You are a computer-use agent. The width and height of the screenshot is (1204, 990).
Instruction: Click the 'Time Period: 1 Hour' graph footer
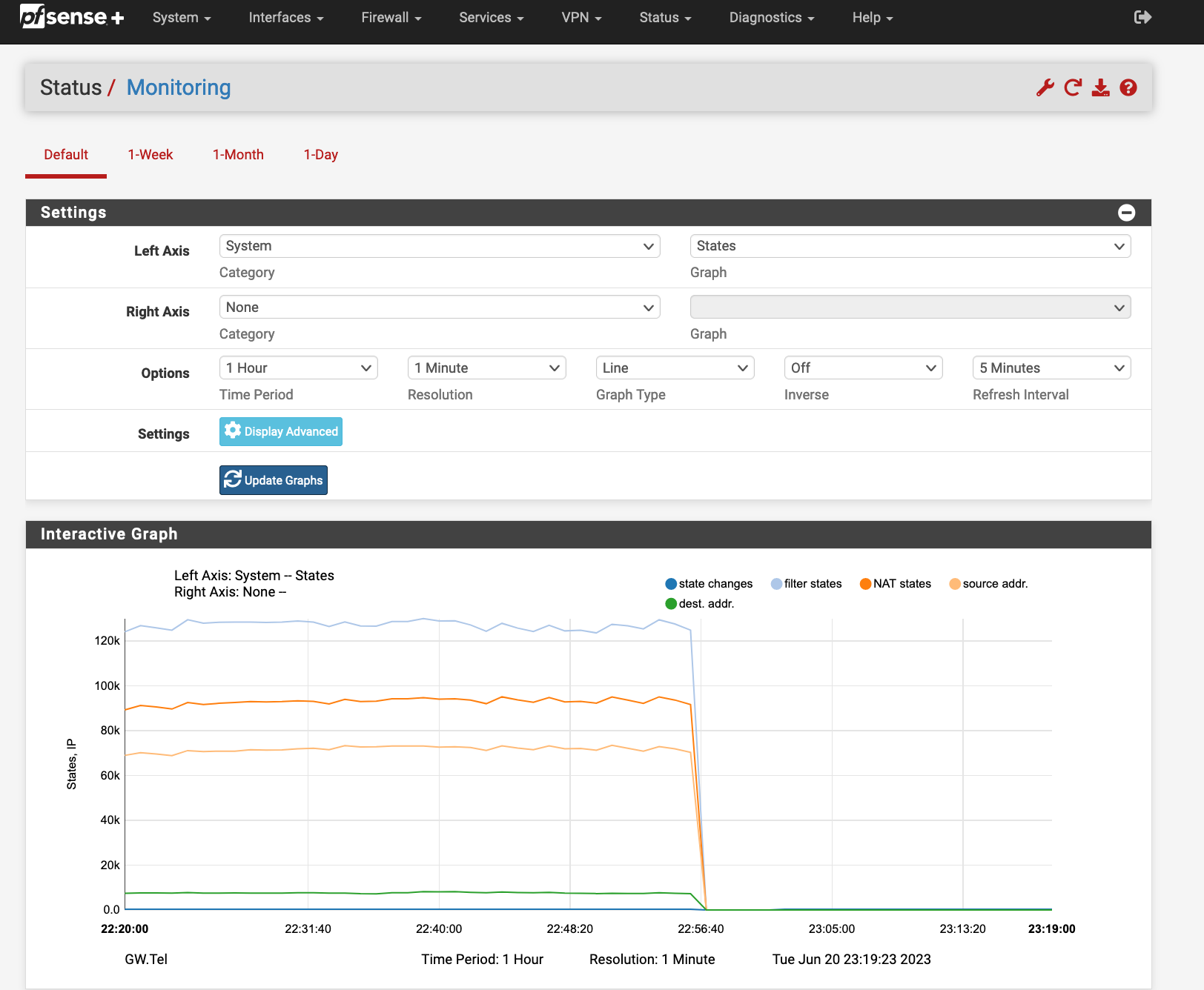click(x=483, y=960)
